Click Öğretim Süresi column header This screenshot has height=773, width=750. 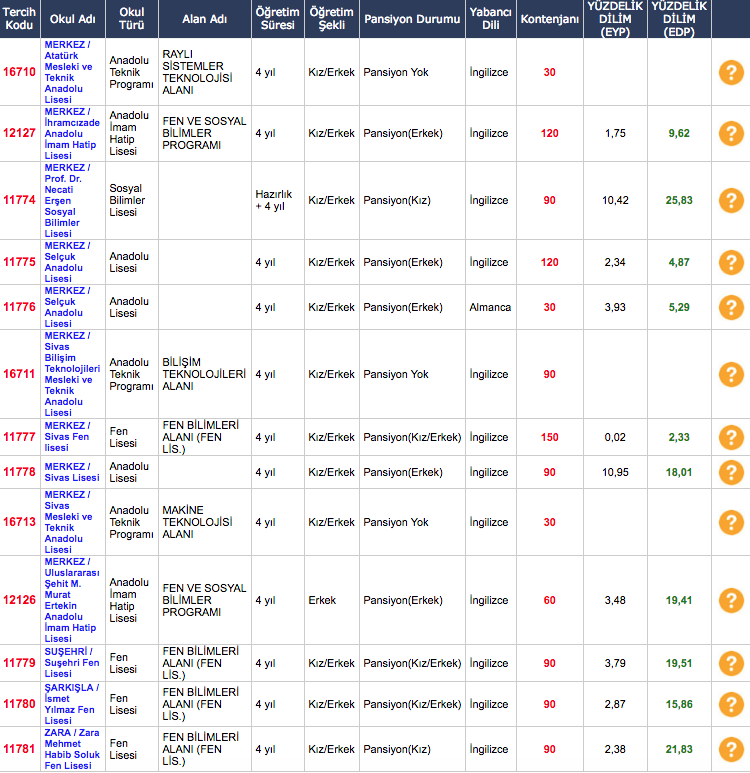[x=278, y=19]
